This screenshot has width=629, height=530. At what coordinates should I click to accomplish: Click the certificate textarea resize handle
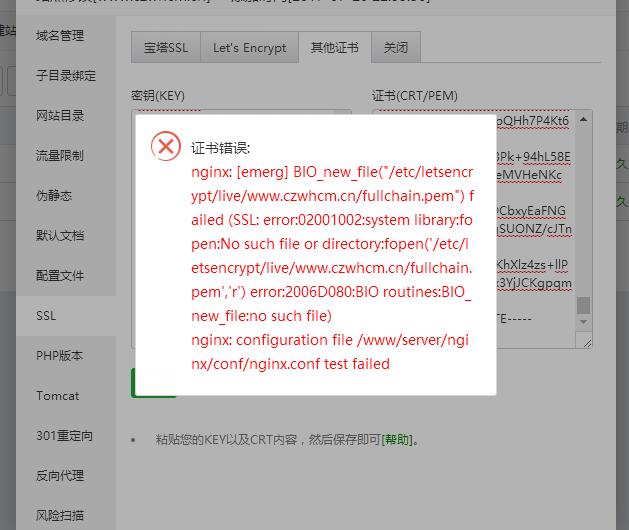pyautogui.click(x=587, y=342)
